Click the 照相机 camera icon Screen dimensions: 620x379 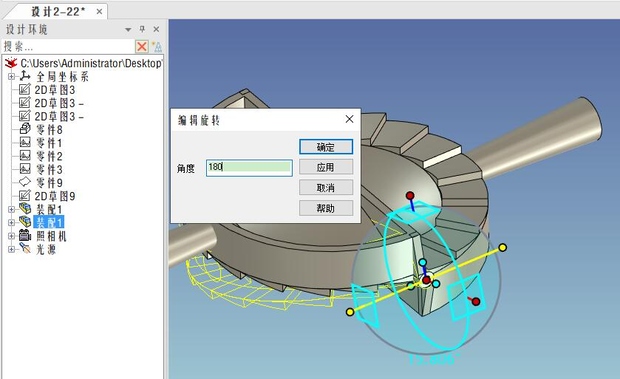click(25, 236)
